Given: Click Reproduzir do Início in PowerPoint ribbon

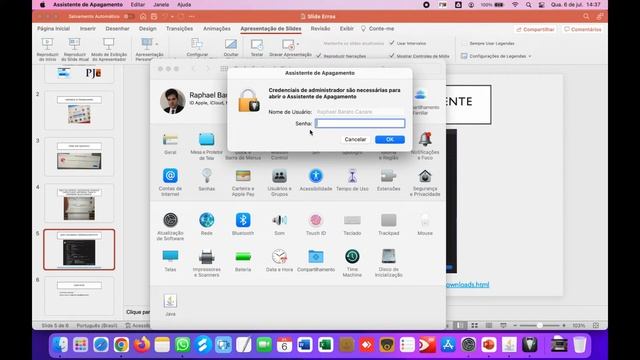Looking at the screenshot, I should [47, 49].
